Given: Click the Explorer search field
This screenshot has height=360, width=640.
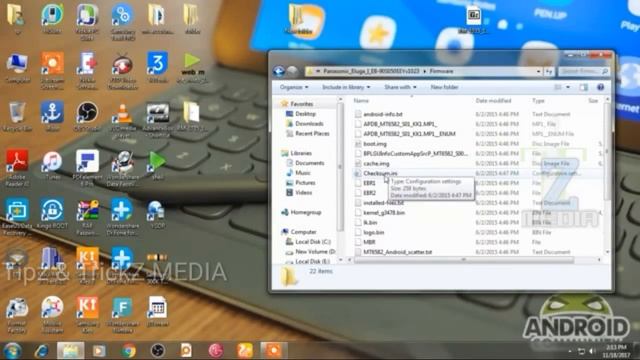Looking at the screenshot, I should (x=584, y=71).
